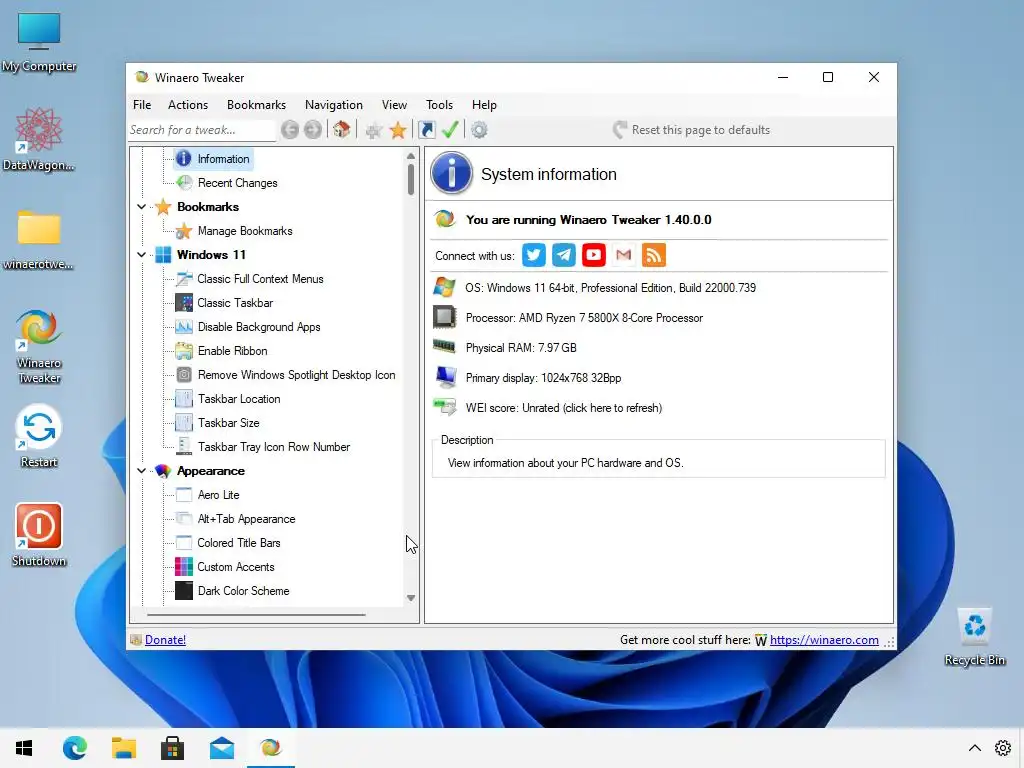Screen dimensions: 1024x768
Task: Open Microsoft Store from the taskbar
Action: 172,748
